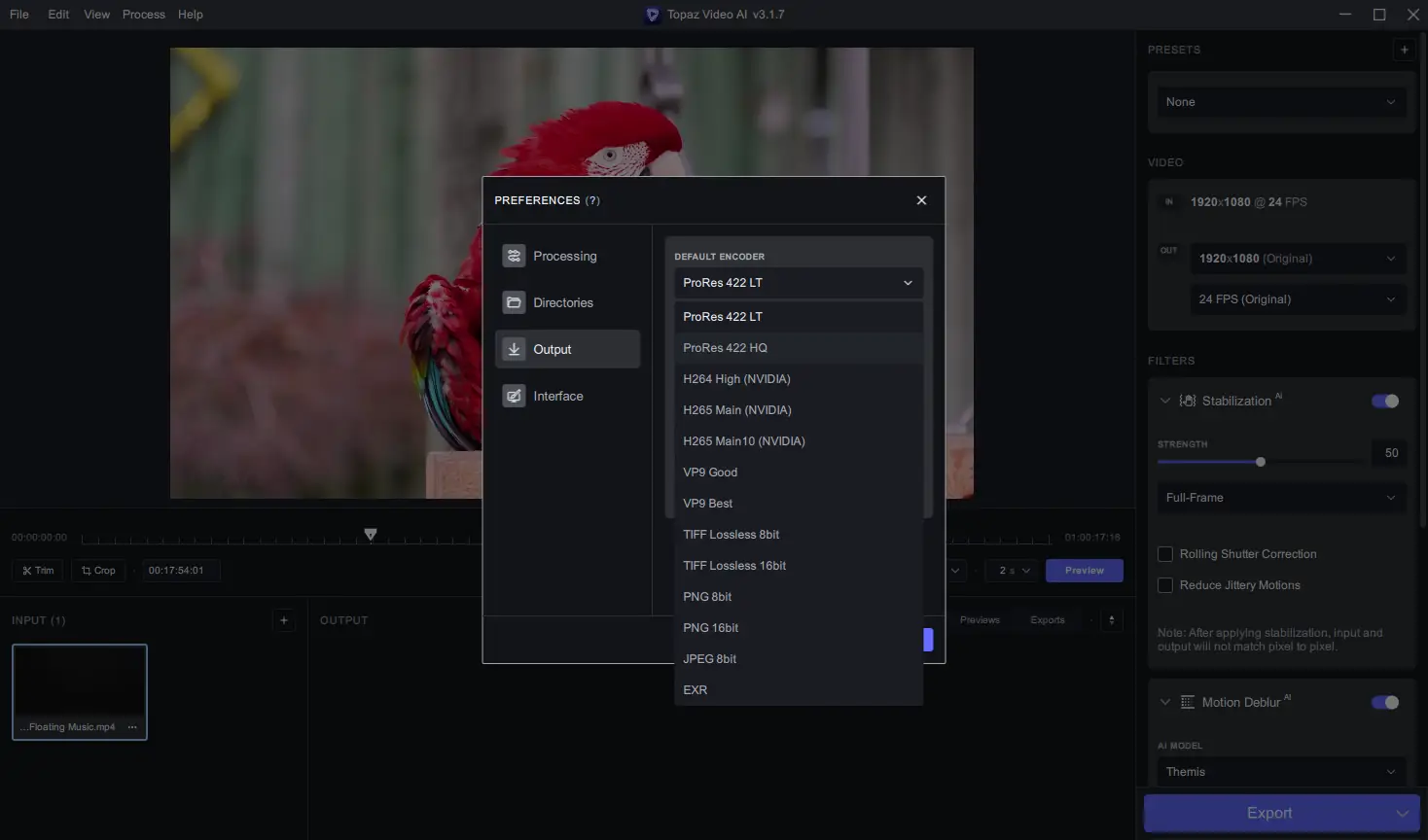This screenshot has height=840, width=1428.
Task: Open the Help menu
Action: [191, 15]
